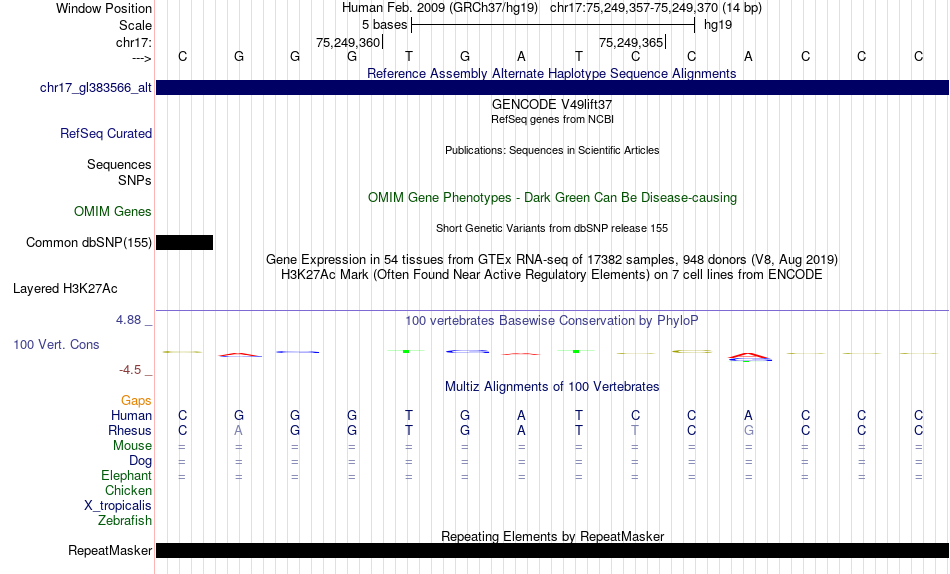The height and width of the screenshot is (574, 950).
Task: Click the Gaps row label
Action: click(136, 401)
